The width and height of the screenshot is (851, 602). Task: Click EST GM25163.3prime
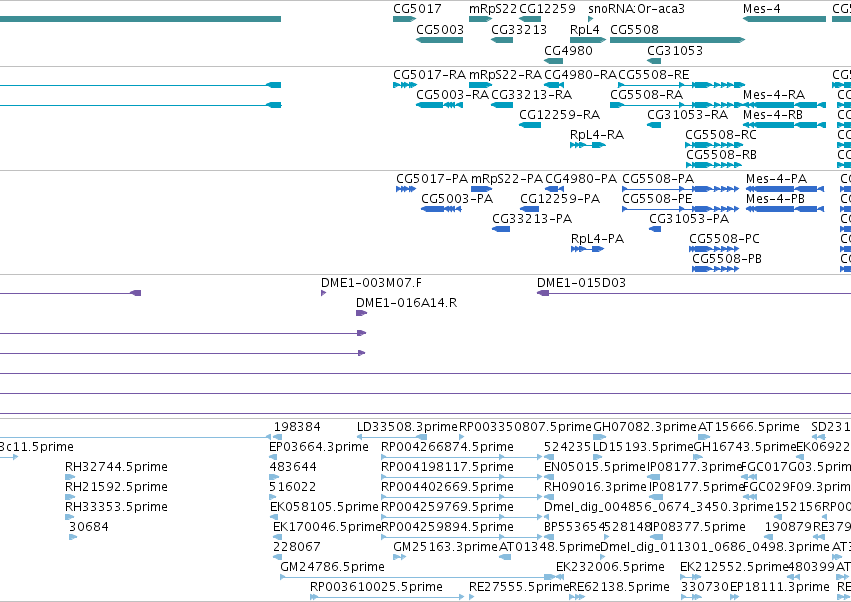click(x=445, y=547)
